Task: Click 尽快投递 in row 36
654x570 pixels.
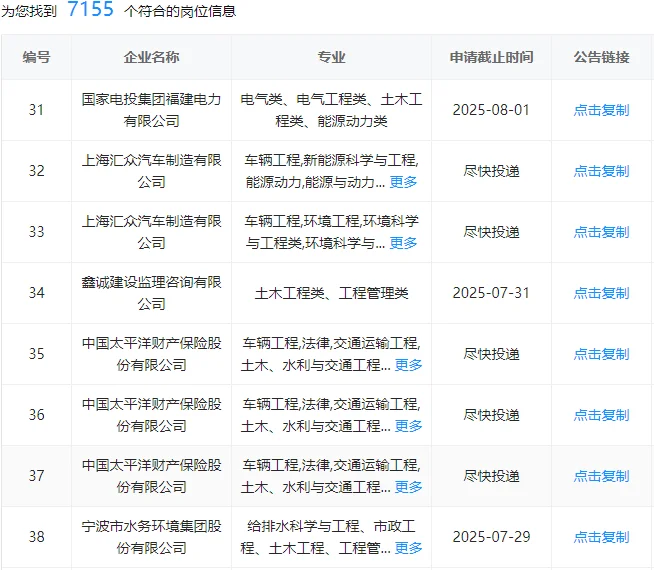Action: (x=491, y=415)
